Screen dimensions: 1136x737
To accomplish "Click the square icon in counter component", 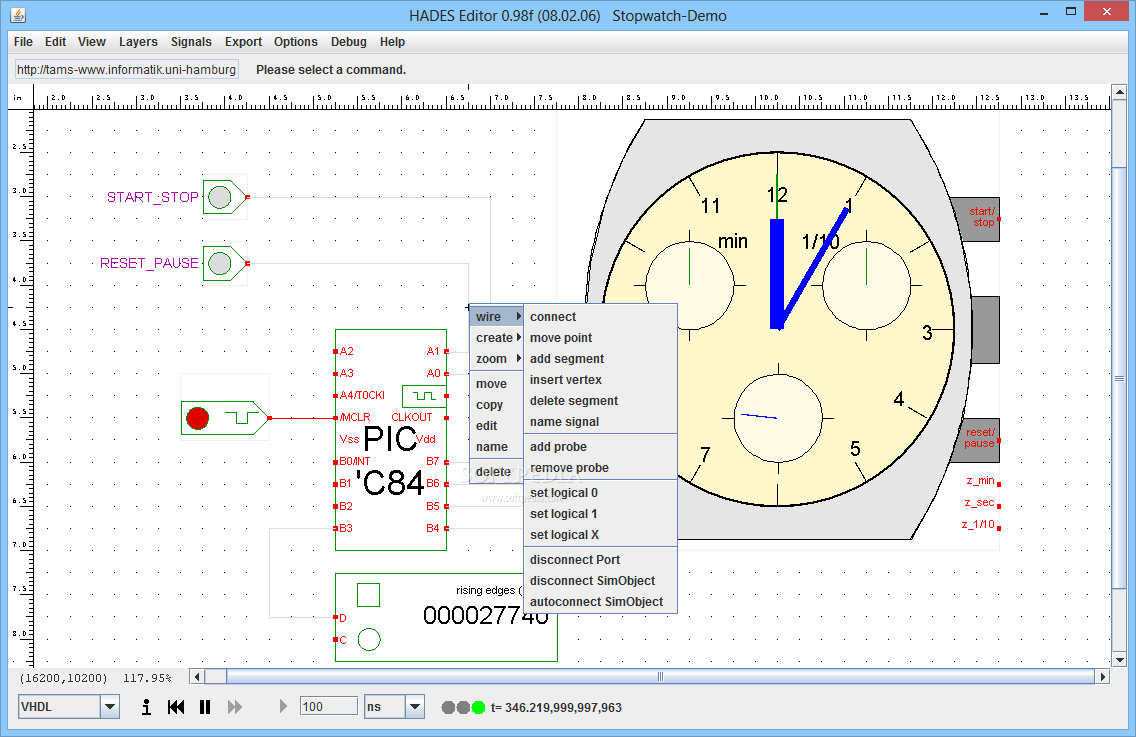I will point(369,595).
